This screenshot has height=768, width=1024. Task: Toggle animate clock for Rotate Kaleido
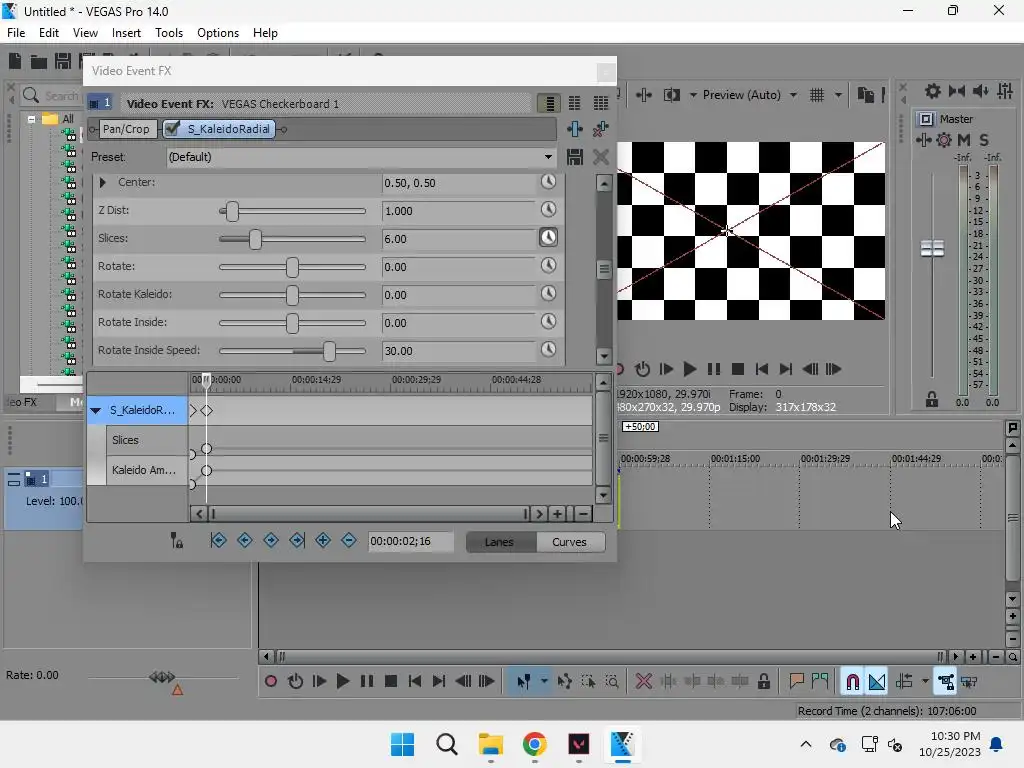point(549,294)
